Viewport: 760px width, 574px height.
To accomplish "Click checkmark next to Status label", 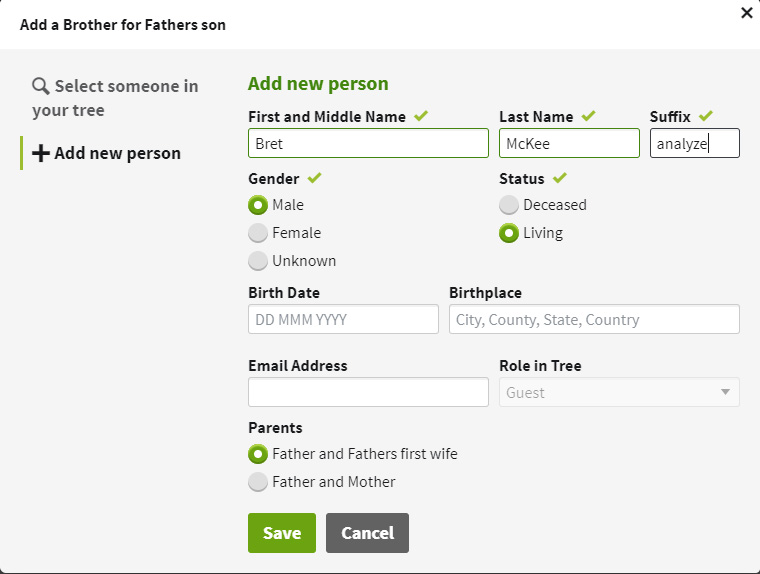I will tap(559, 177).
